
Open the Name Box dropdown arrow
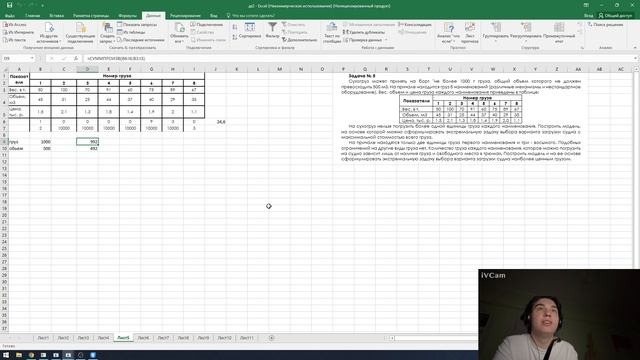tap(32, 58)
